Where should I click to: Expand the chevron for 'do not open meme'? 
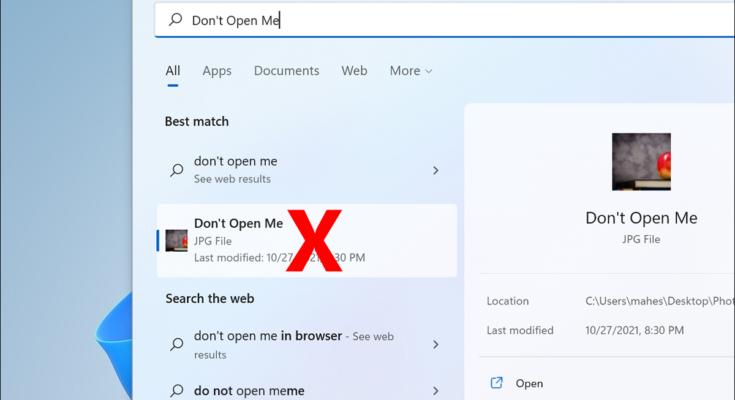click(x=435, y=390)
